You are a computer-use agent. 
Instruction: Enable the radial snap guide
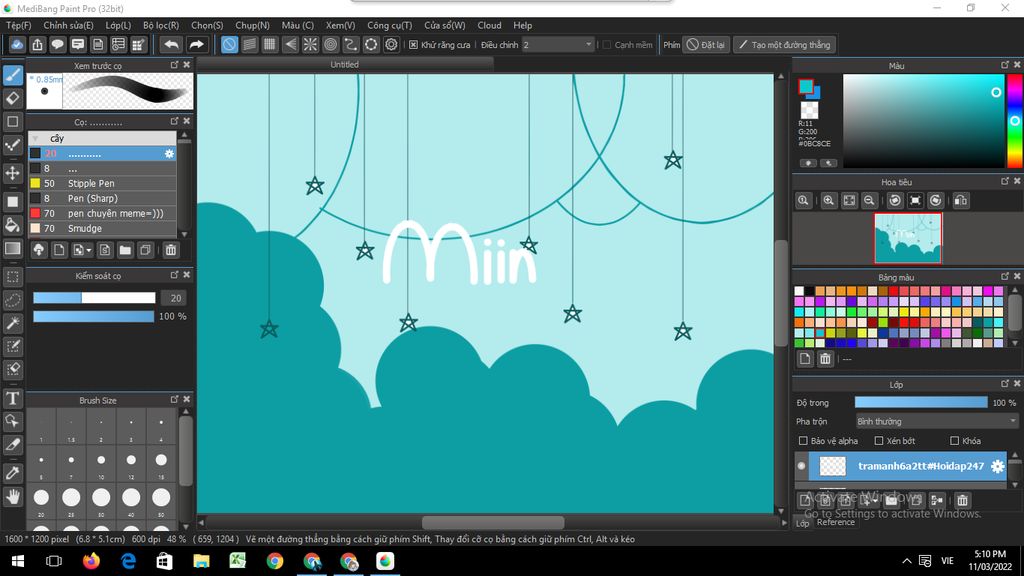310,44
